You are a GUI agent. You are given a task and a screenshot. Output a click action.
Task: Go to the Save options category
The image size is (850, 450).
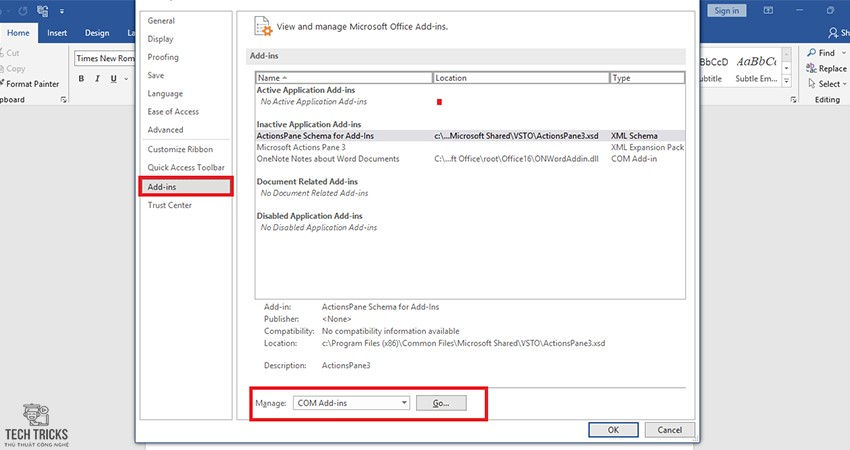pos(156,75)
